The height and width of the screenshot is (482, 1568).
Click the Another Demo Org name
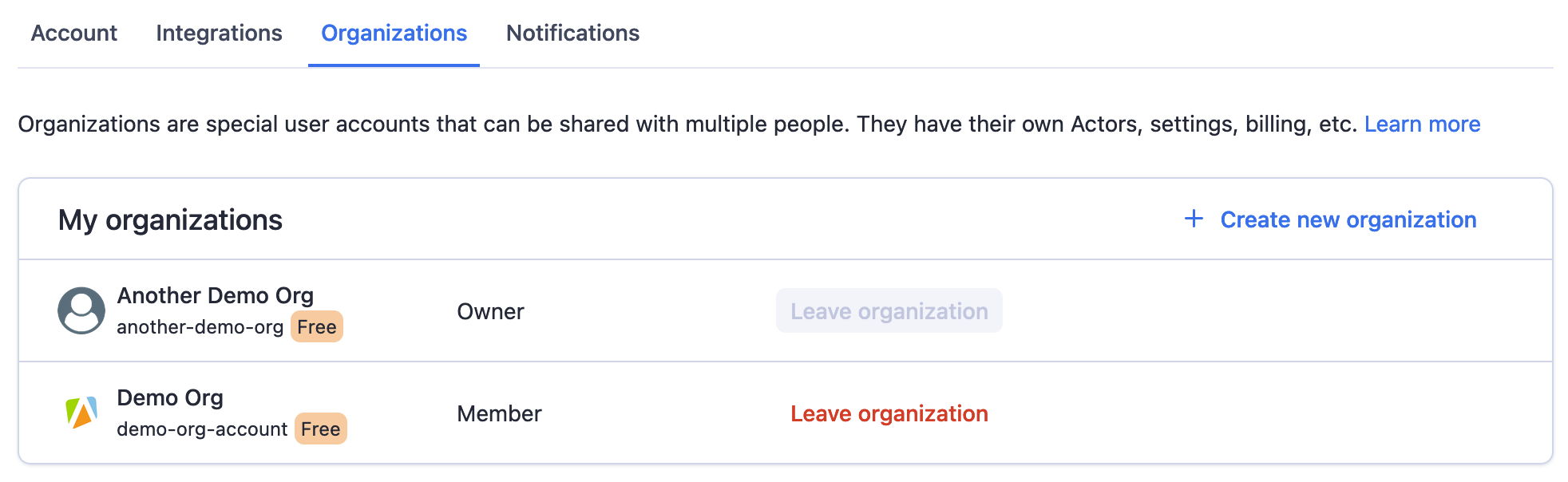coord(216,295)
